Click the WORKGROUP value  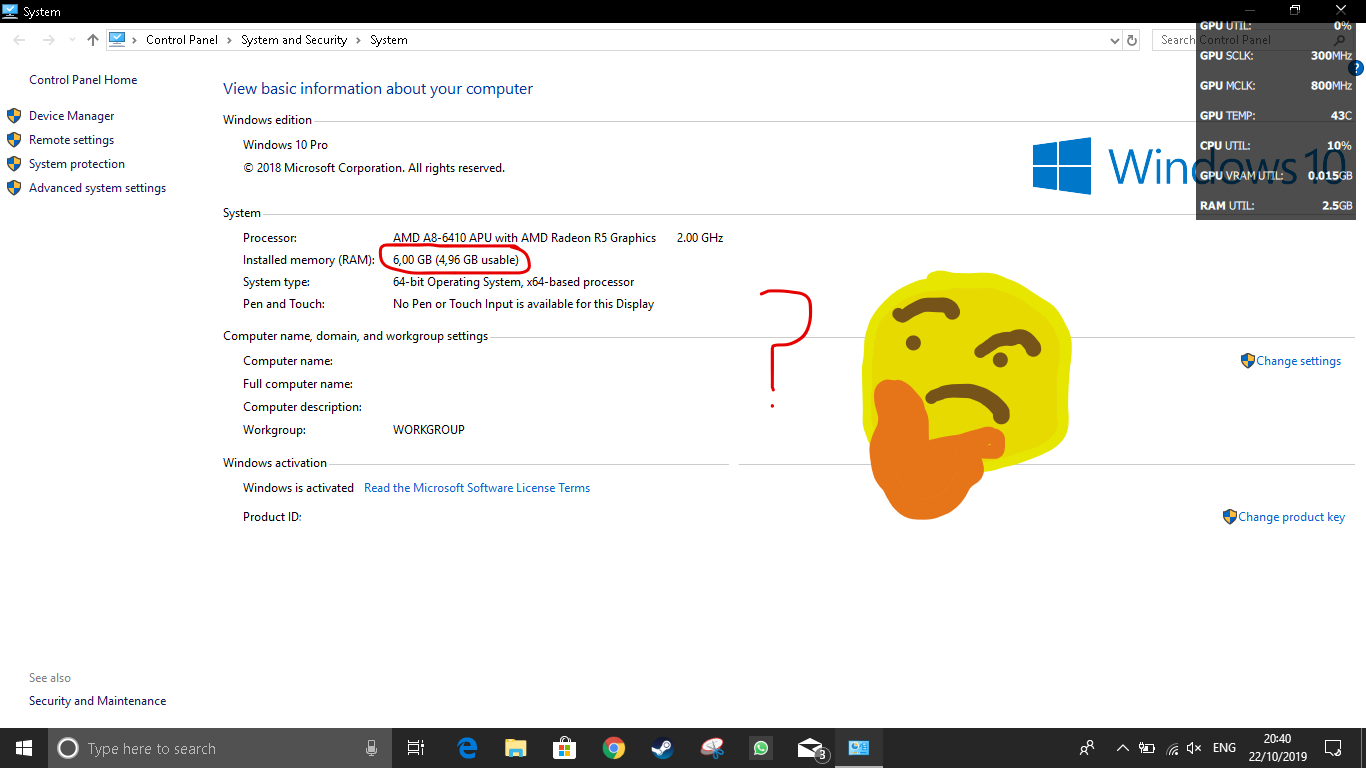point(429,430)
